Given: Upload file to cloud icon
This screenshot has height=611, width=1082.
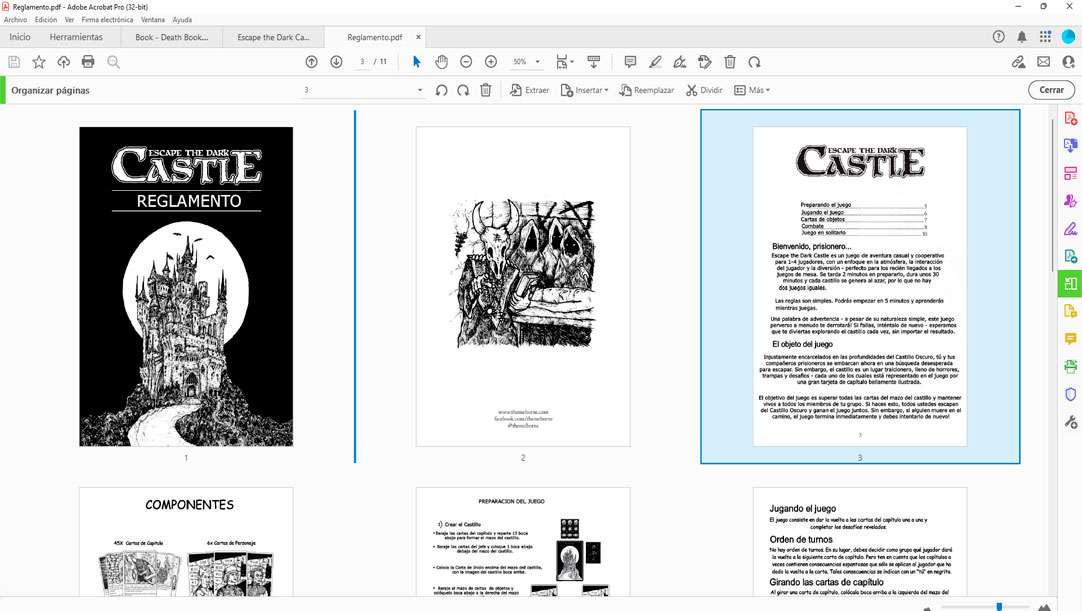Looking at the screenshot, I should pyautogui.click(x=63, y=62).
